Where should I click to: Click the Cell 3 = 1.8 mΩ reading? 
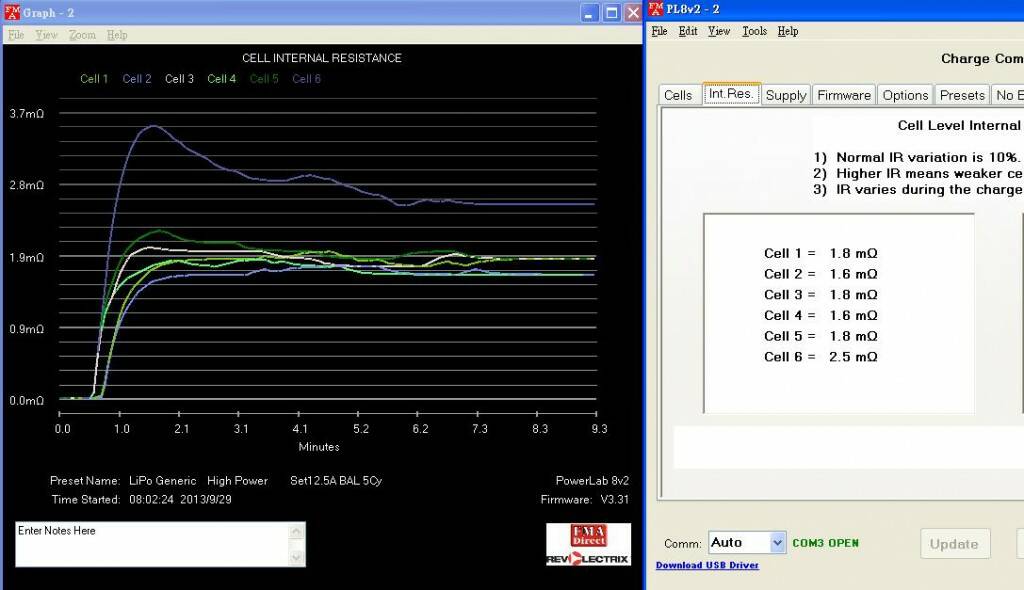coord(821,295)
